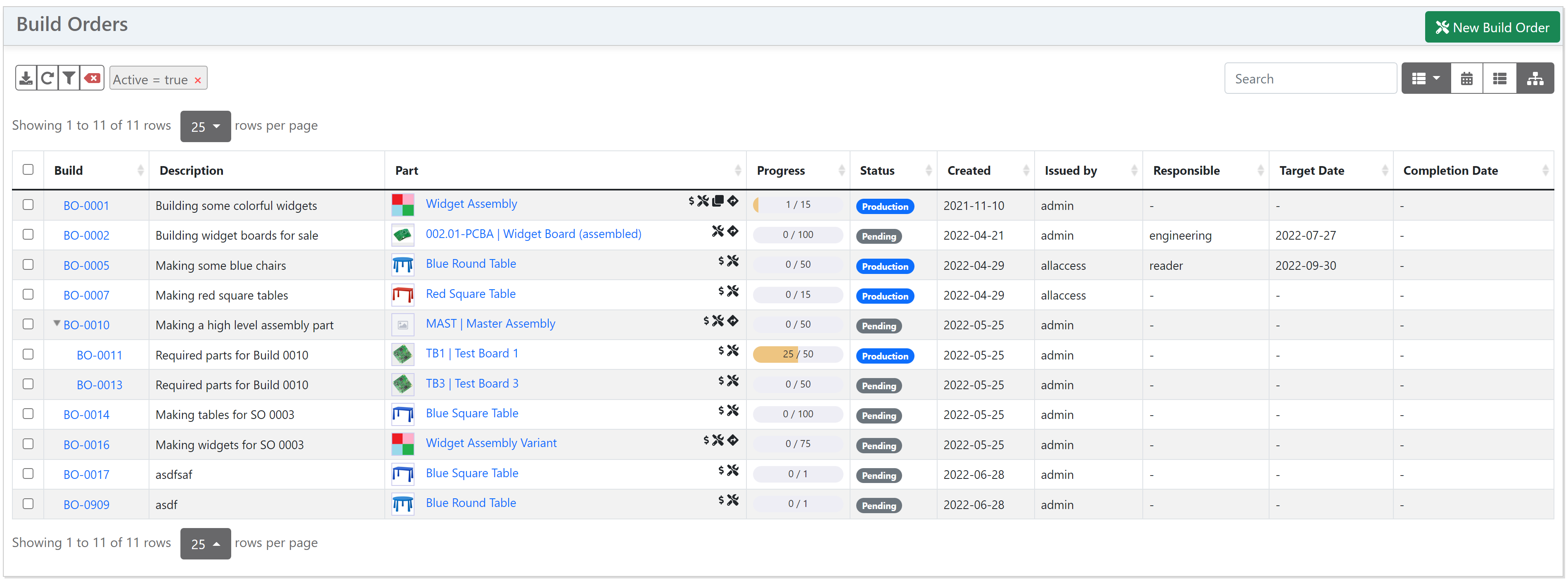1568x583 pixels.
Task: Open top rows-per-page dropdown
Action: pyautogui.click(x=205, y=126)
